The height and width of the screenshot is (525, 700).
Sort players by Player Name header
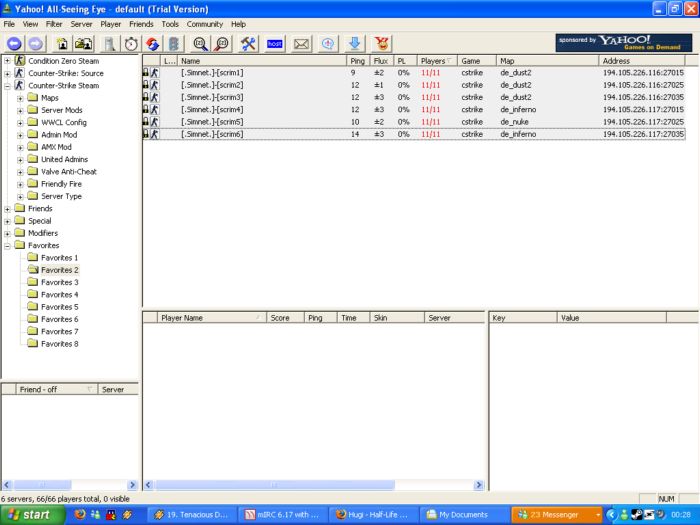212,318
